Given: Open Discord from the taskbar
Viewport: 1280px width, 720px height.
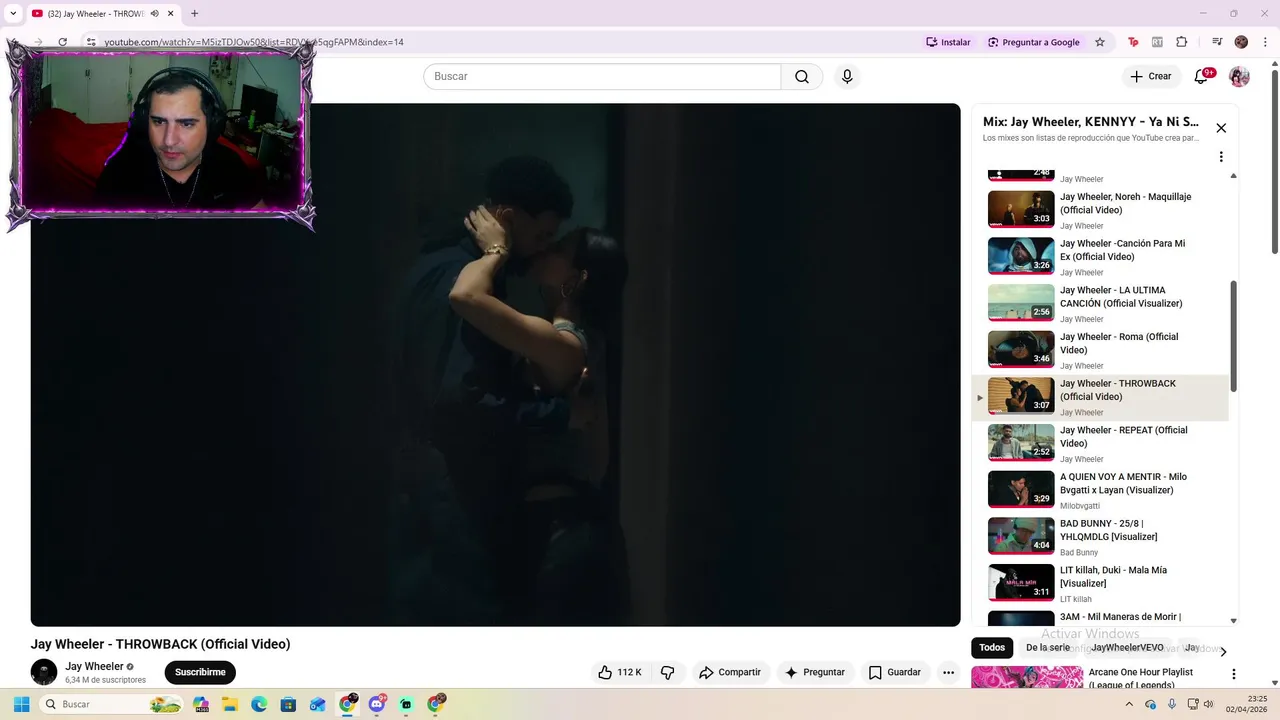Looking at the screenshot, I should (x=376, y=704).
